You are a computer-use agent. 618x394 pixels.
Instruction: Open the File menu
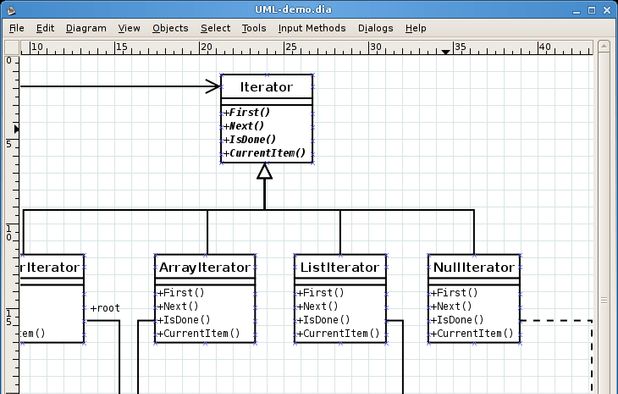point(17,28)
